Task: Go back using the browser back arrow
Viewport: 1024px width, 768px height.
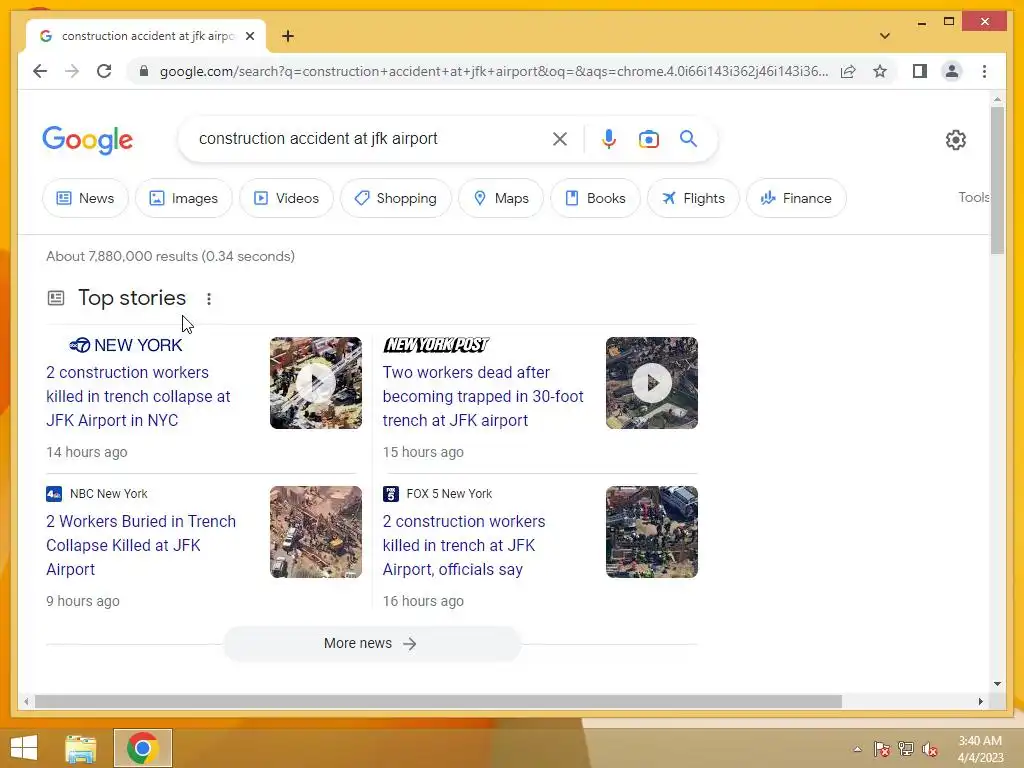Action: (x=40, y=71)
